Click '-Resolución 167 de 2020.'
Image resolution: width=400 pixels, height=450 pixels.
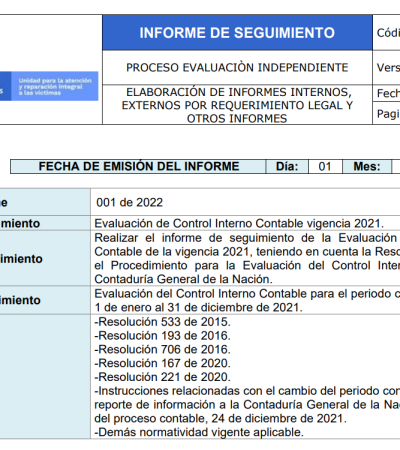[x=162, y=363]
